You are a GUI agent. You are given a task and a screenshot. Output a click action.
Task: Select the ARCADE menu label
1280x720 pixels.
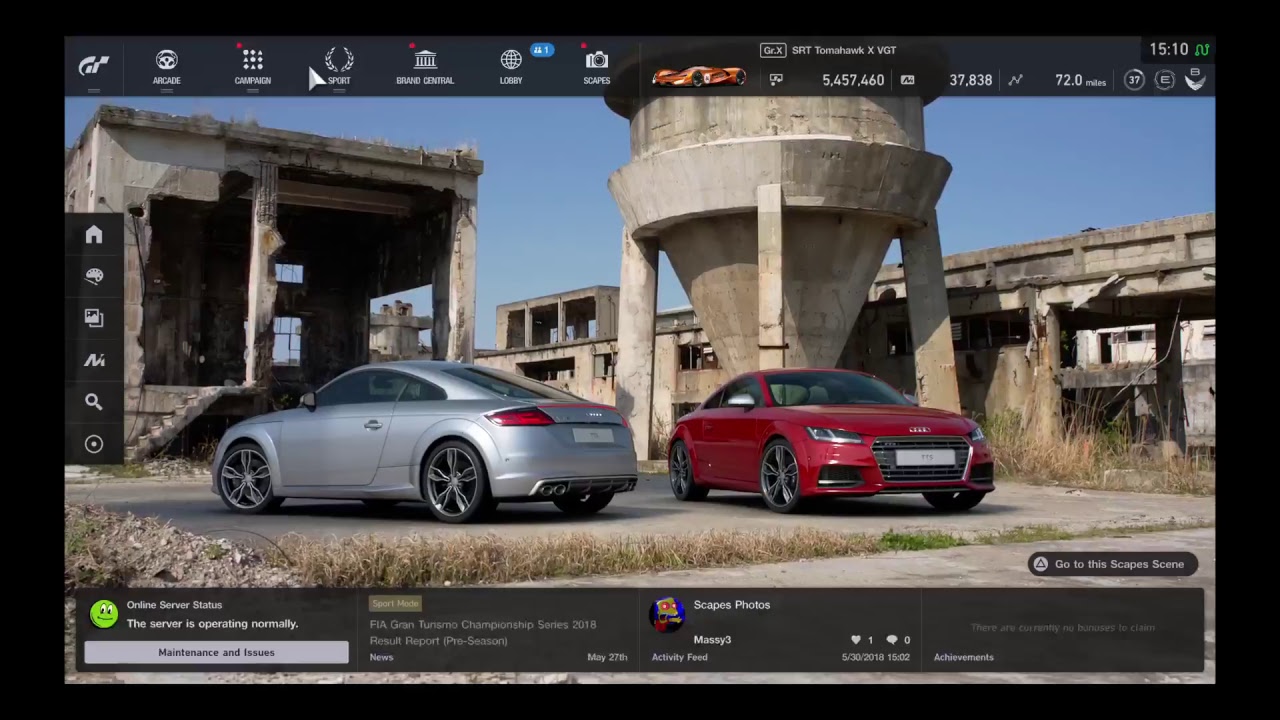[x=166, y=81]
